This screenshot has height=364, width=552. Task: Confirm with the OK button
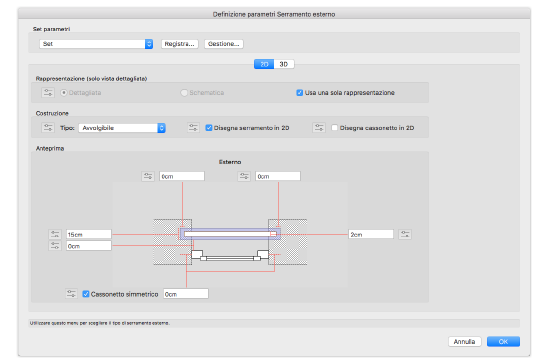point(503,341)
